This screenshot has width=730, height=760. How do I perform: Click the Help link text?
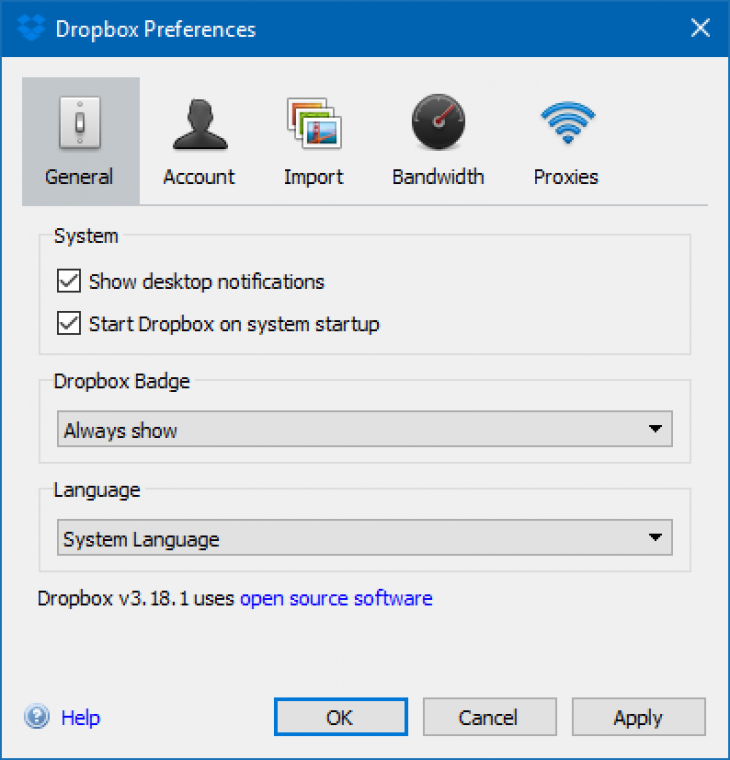point(80,718)
